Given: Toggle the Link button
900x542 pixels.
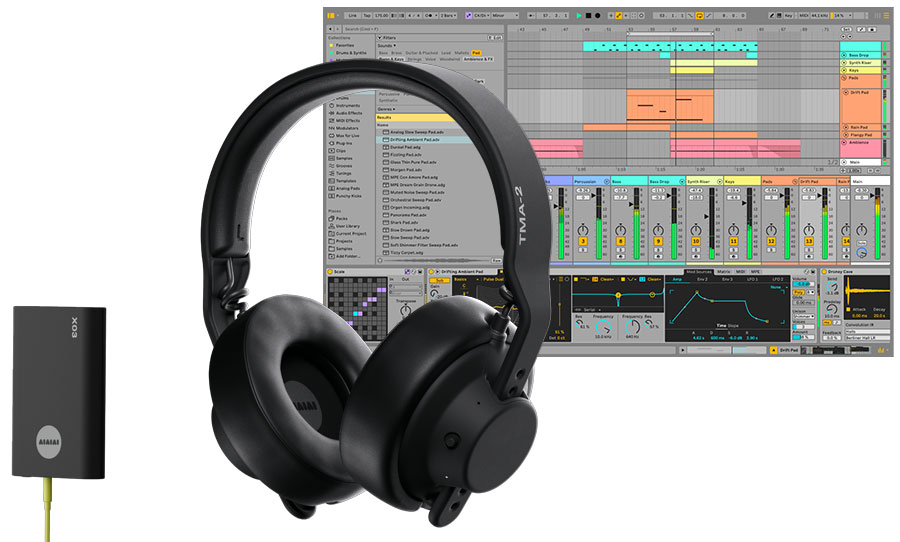Looking at the screenshot, I should 352,16.
